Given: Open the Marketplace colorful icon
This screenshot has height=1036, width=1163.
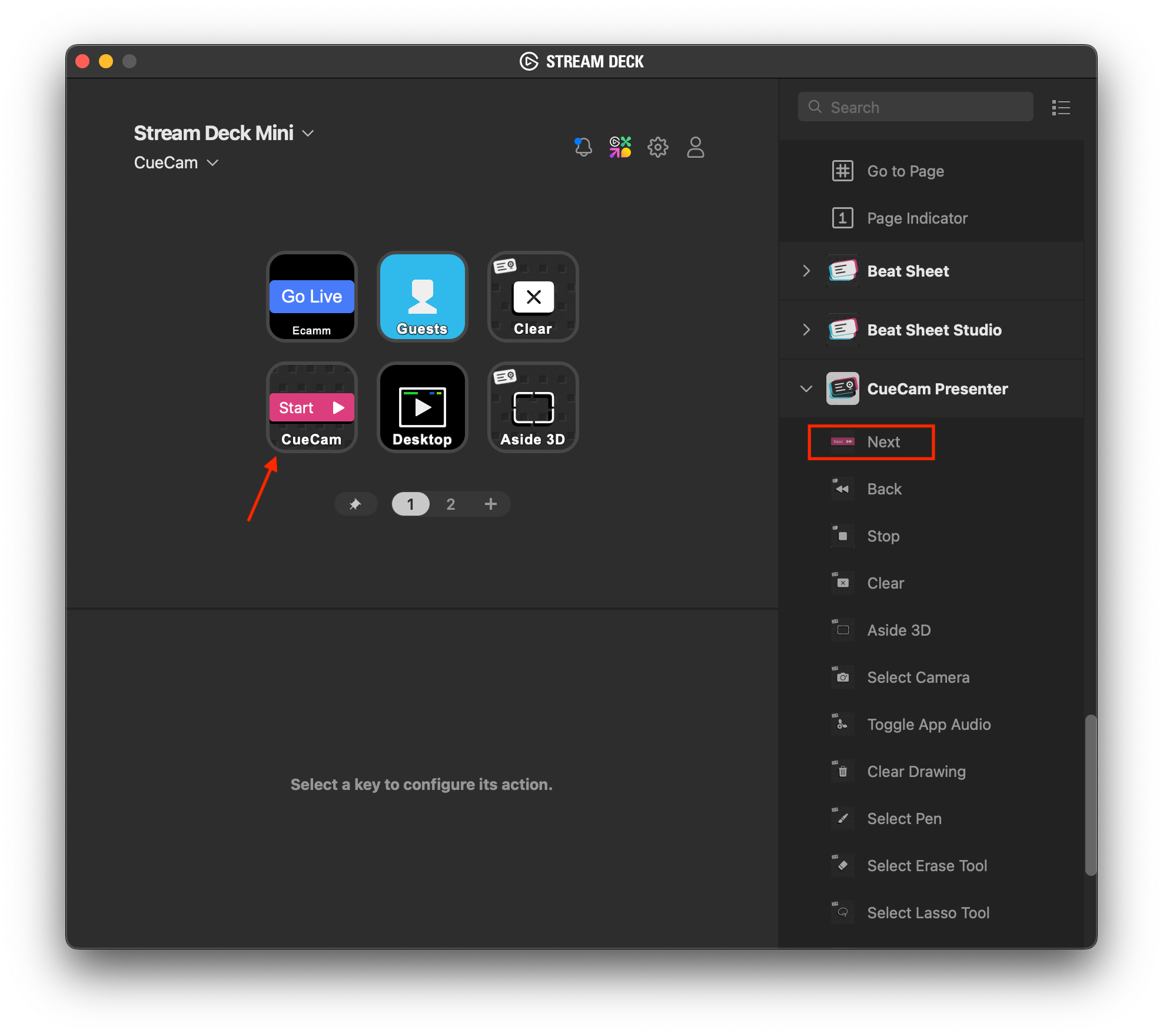Looking at the screenshot, I should [620, 147].
